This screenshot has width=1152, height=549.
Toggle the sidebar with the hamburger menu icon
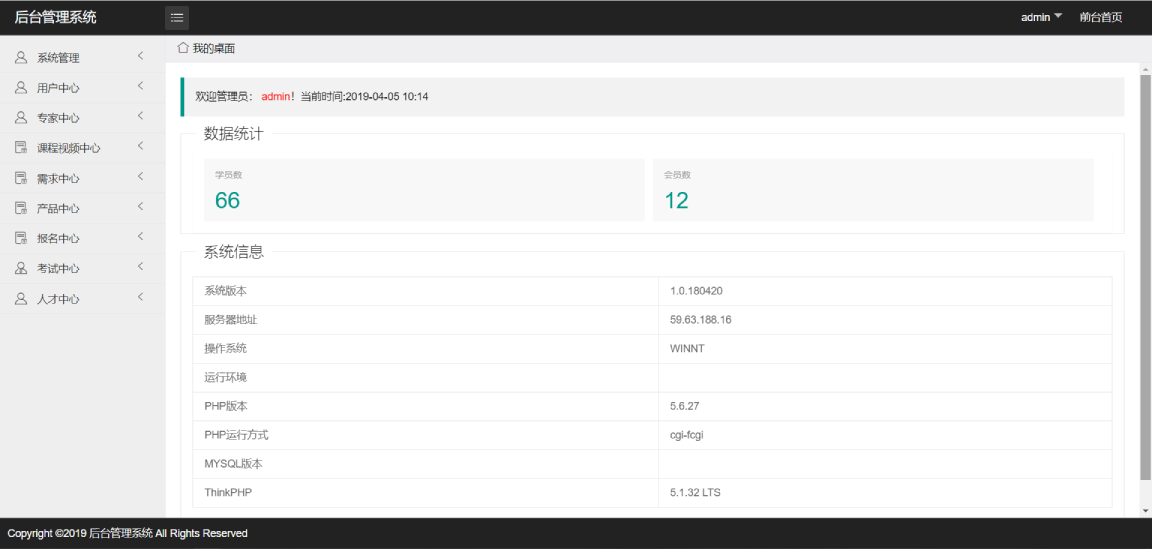(x=177, y=18)
